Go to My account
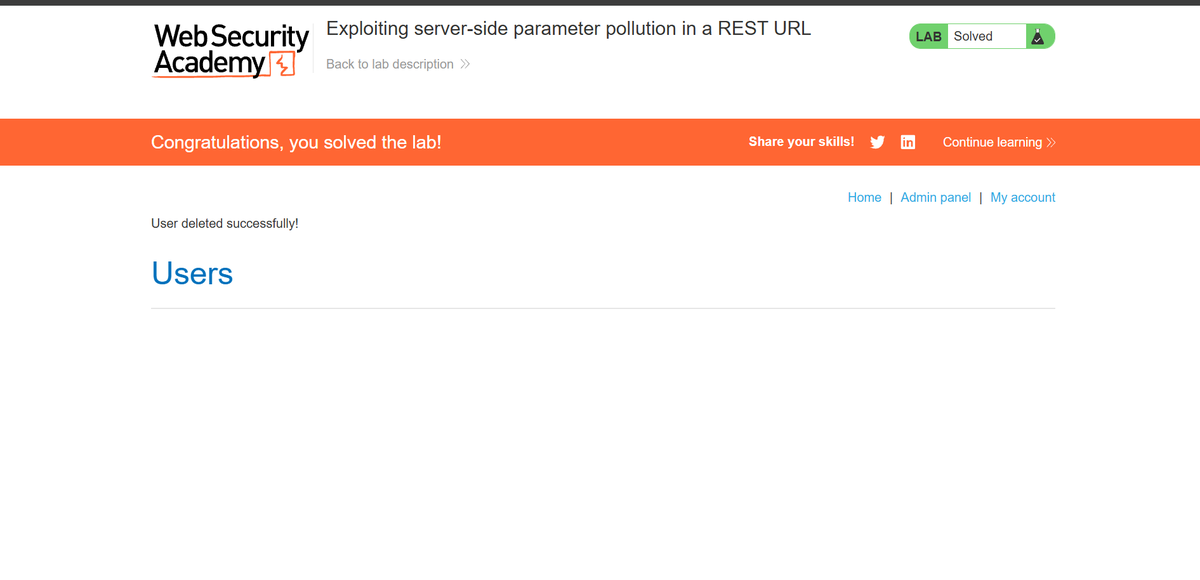The width and height of the screenshot is (1200, 580). (x=1022, y=197)
